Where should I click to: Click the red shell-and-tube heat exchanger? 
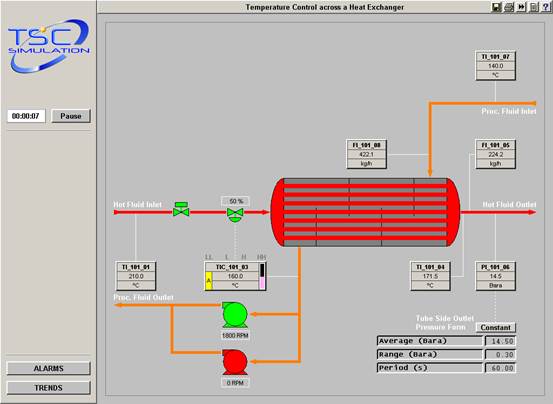tap(365, 212)
